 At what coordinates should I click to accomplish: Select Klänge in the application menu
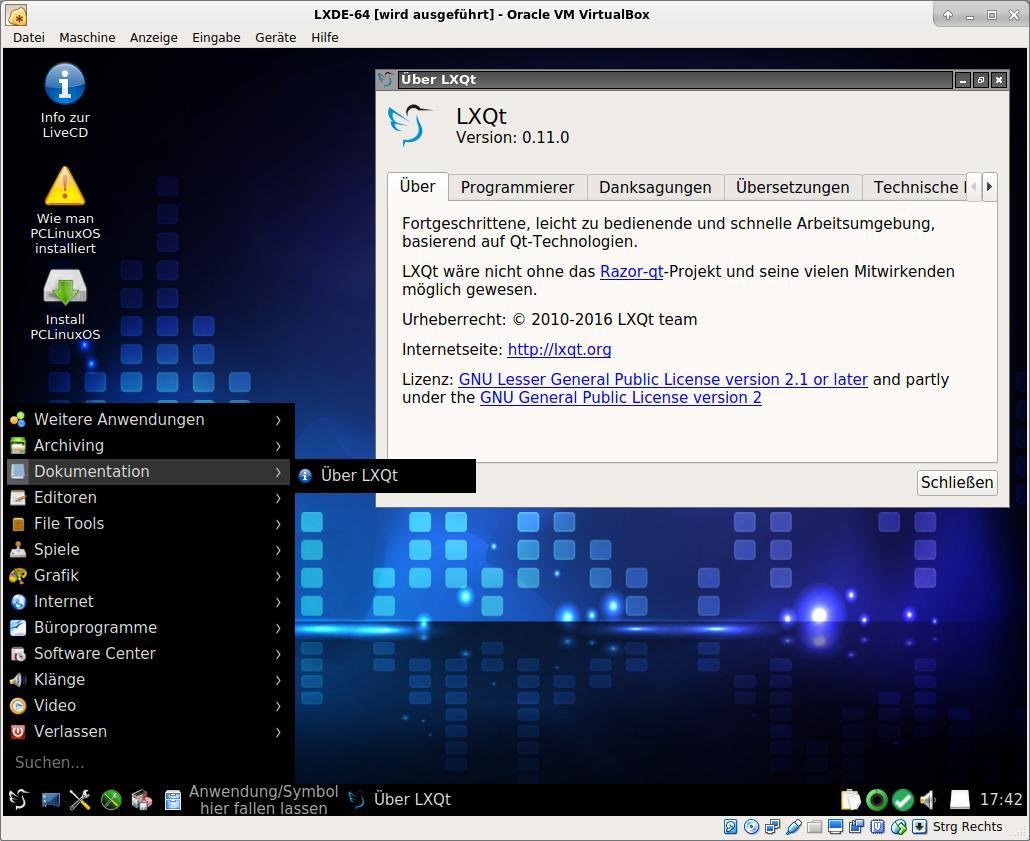(148, 679)
